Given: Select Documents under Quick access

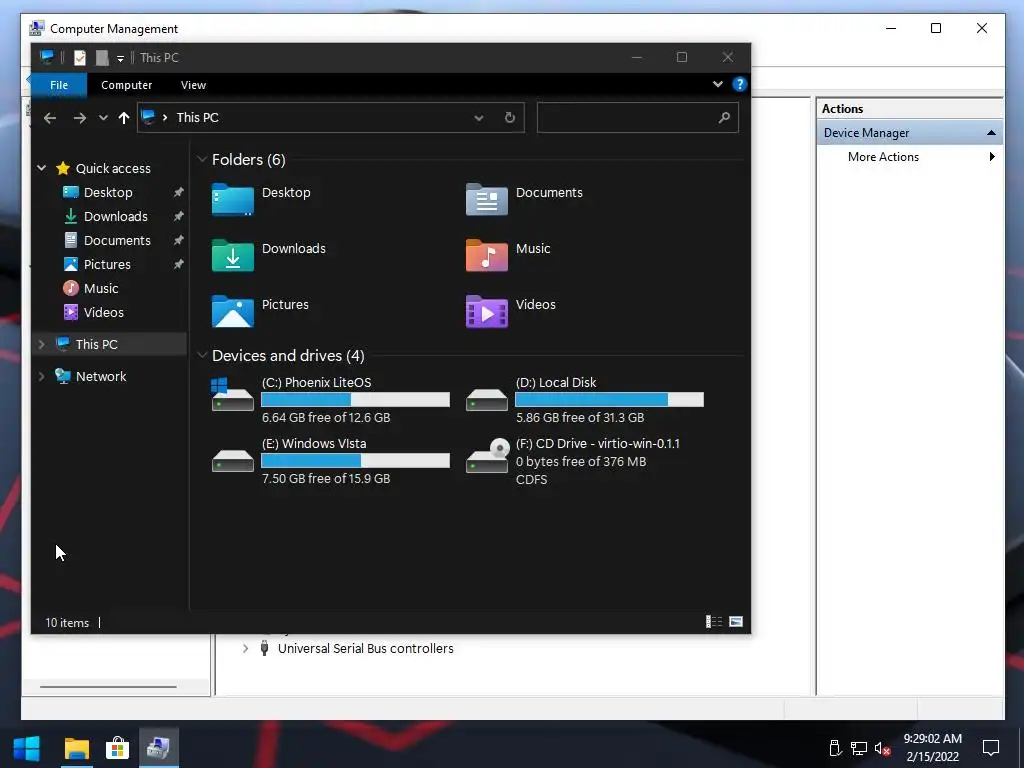Looking at the screenshot, I should (x=117, y=240).
